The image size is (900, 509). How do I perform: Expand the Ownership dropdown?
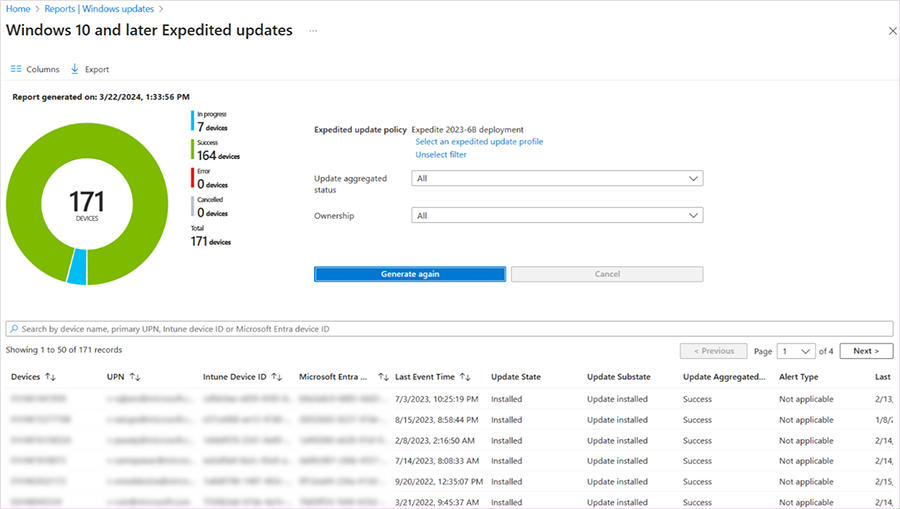pyautogui.click(x=557, y=215)
